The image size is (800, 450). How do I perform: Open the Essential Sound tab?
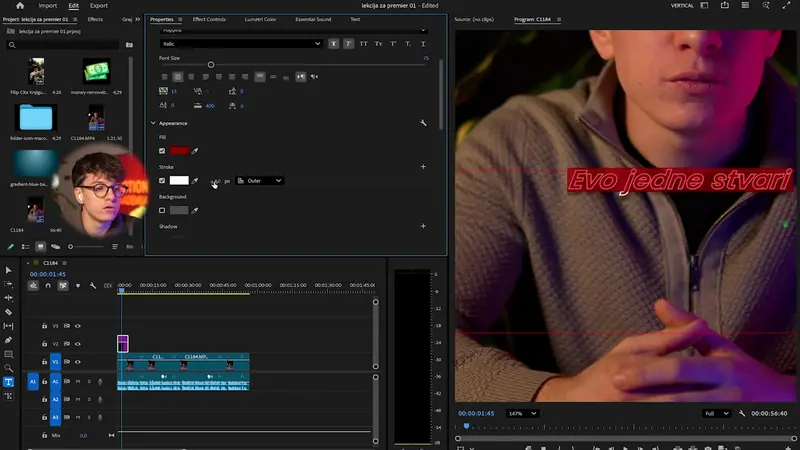(x=313, y=19)
